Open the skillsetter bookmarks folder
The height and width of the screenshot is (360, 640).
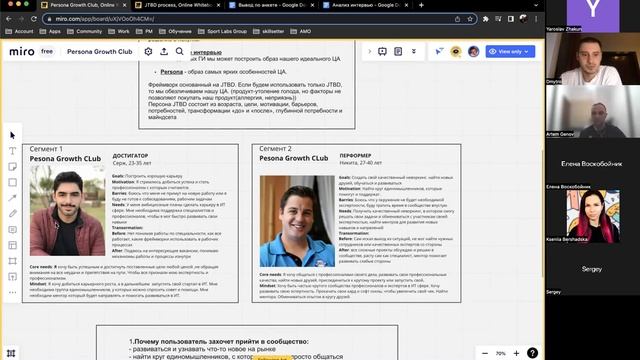point(269,31)
